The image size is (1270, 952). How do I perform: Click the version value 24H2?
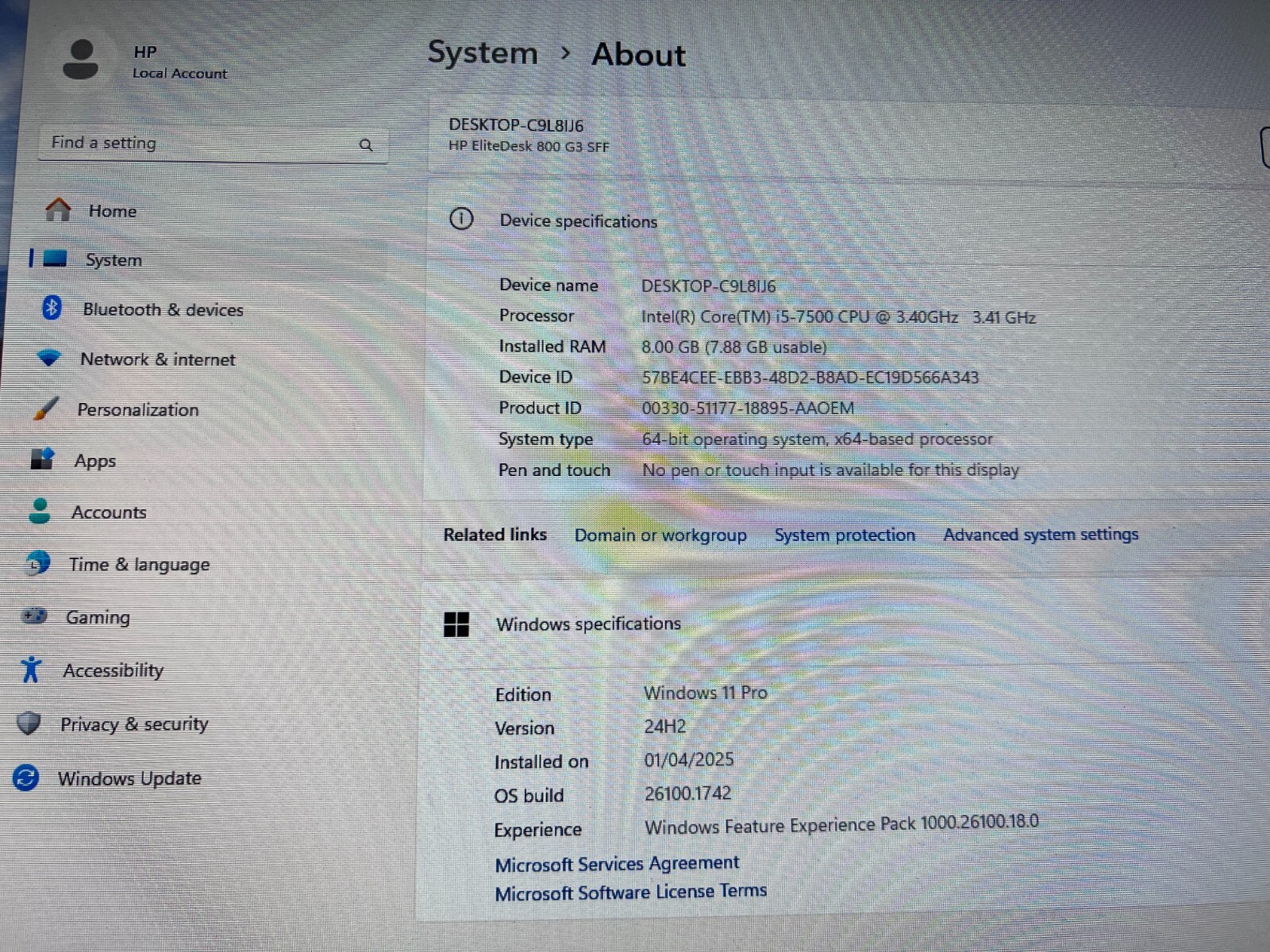pyautogui.click(x=665, y=726)
